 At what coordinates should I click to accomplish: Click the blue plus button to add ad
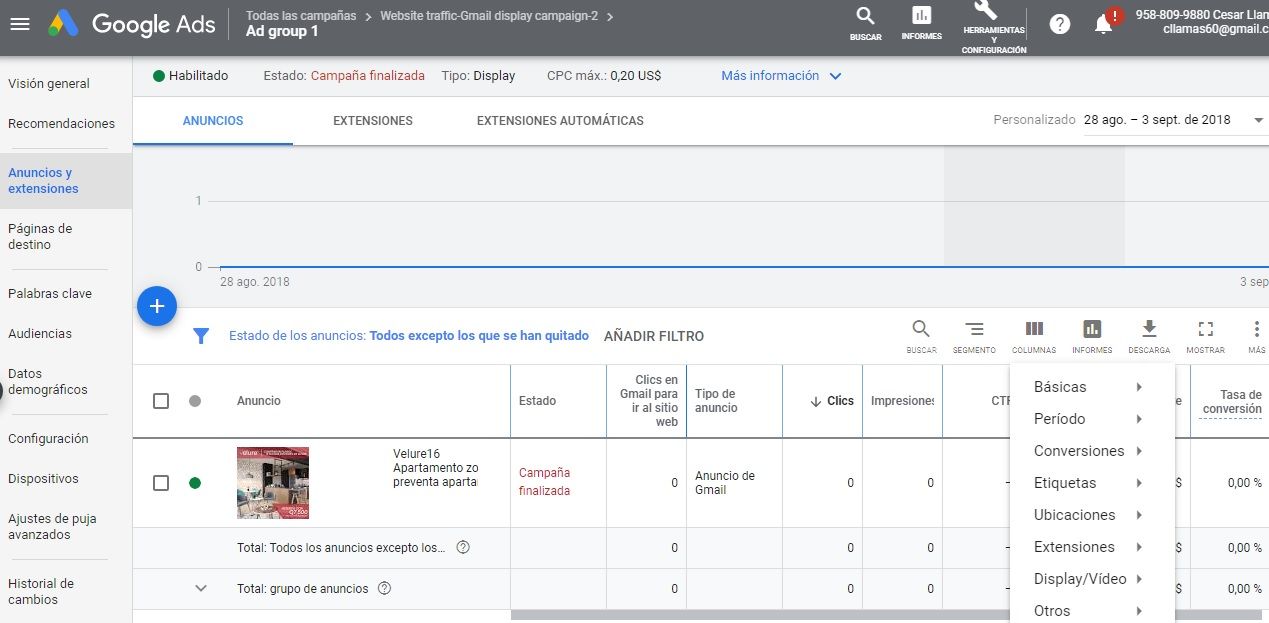pyautogui.click(x=157, y=306)
